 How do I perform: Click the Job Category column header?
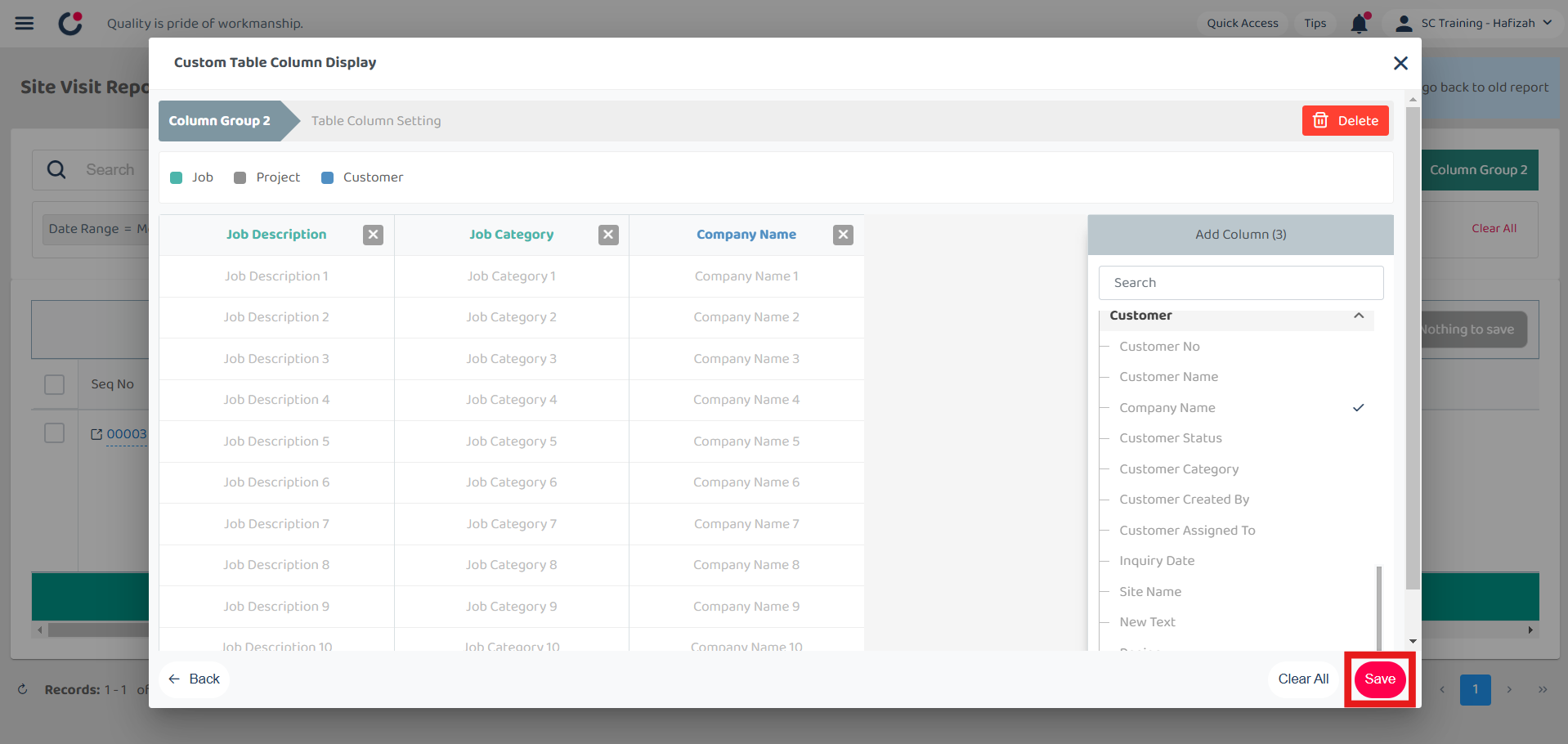(x=512, y=235)
